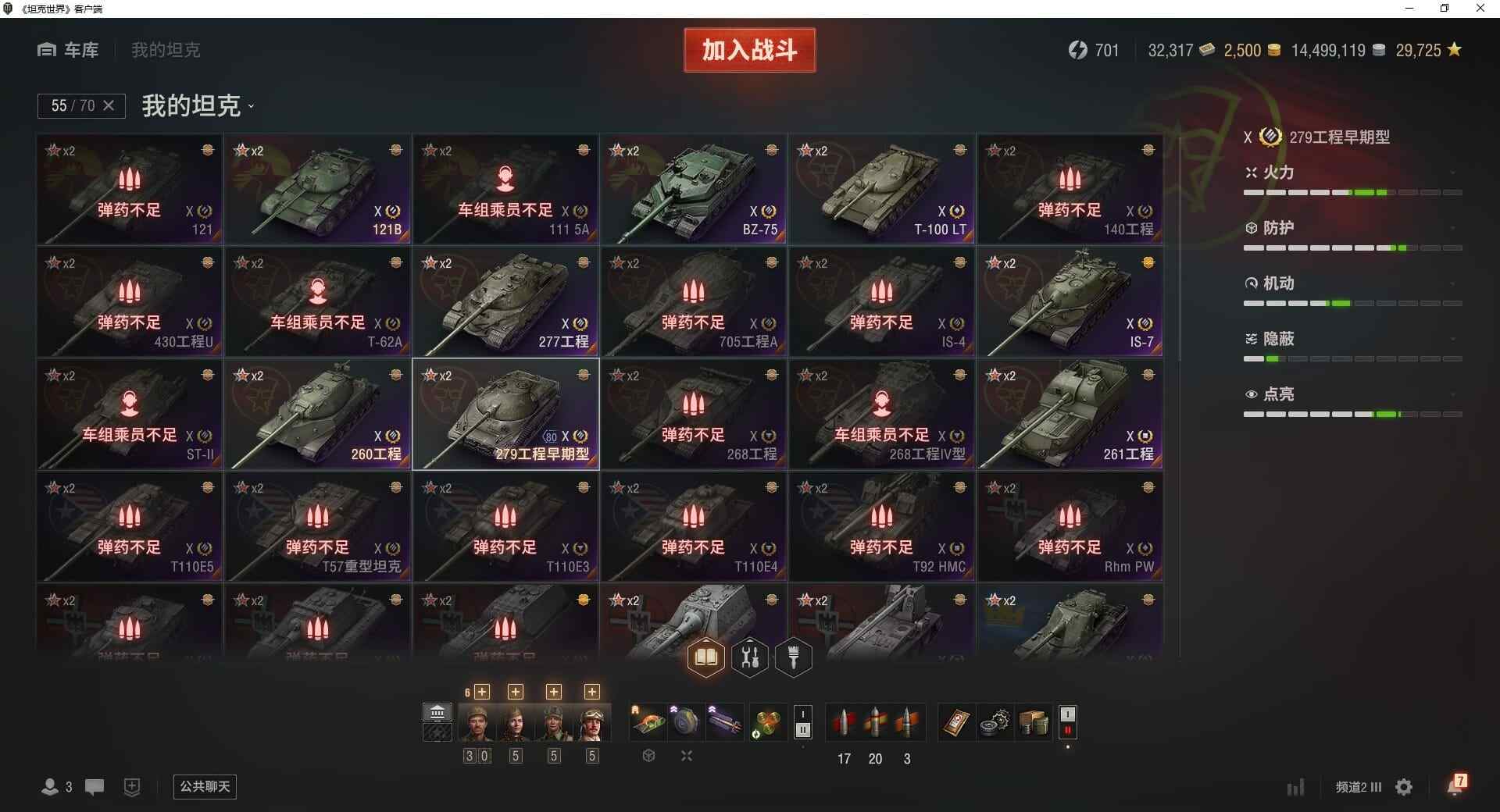This screenshot has height=812, width=1500.
Task: Open the settings gear icon
Action: point(1404,787)
